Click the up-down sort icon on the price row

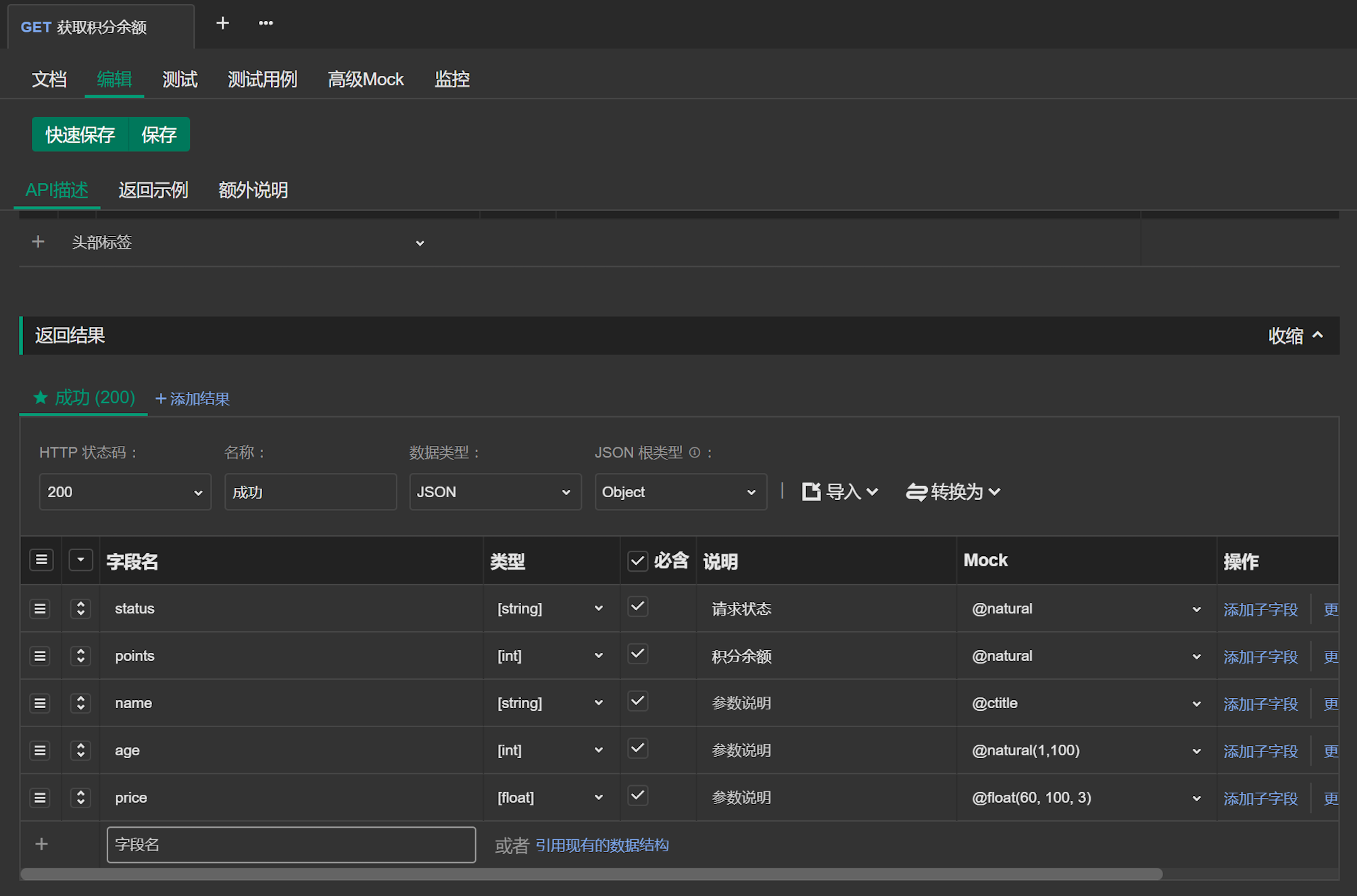pos(80,798)
